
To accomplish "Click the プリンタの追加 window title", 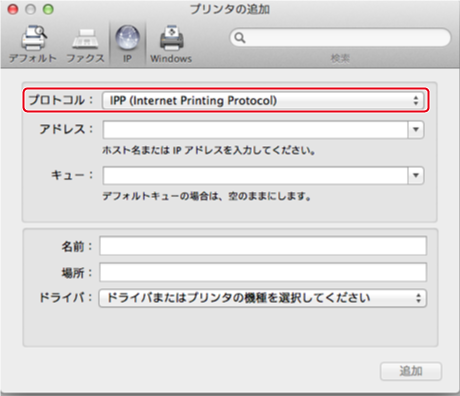I will point(230,9).
